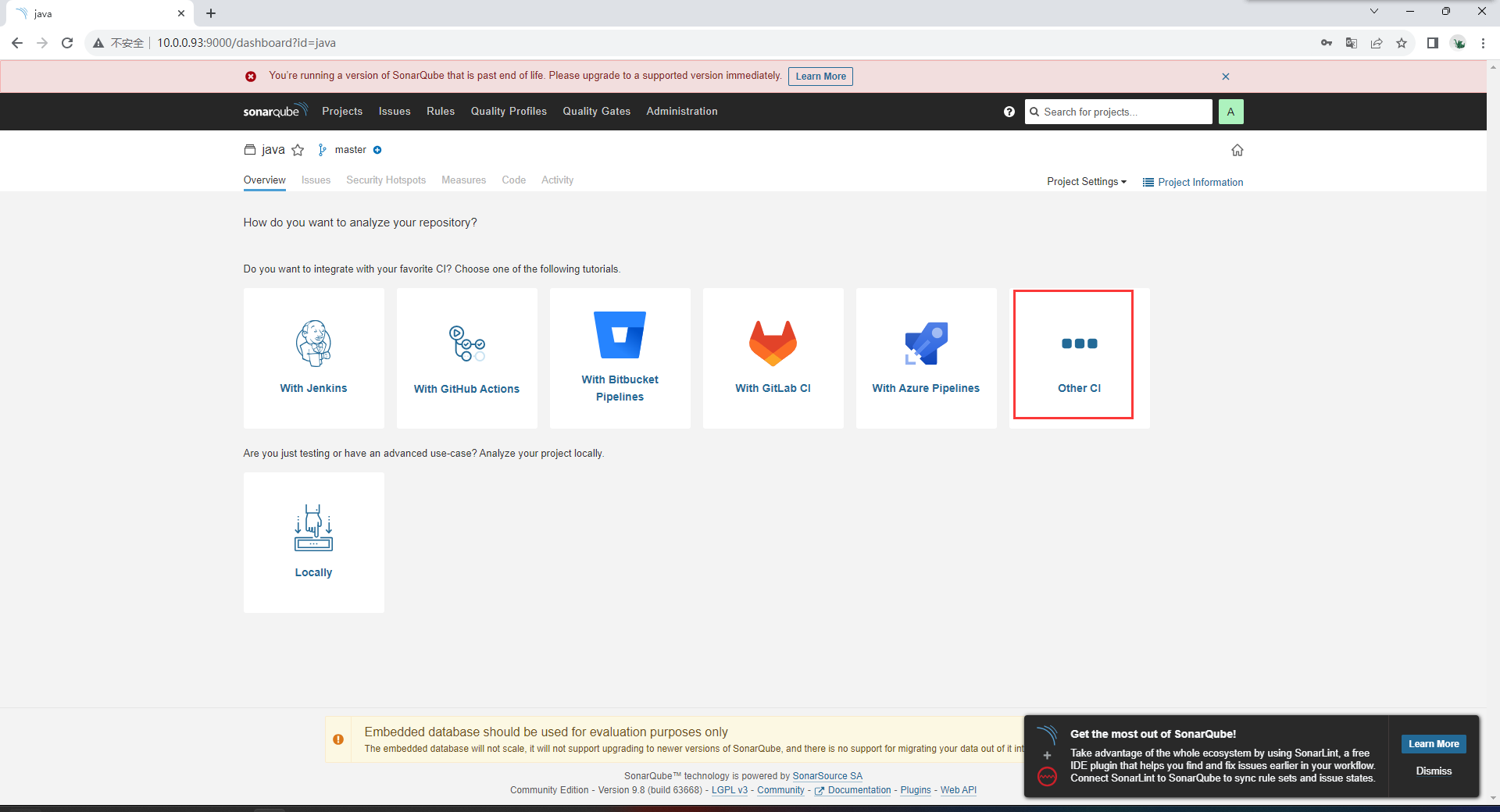Viewport: 1500px width, 812px height.
Task: Close the java browser tab
Action: click(x=181, y=13)
